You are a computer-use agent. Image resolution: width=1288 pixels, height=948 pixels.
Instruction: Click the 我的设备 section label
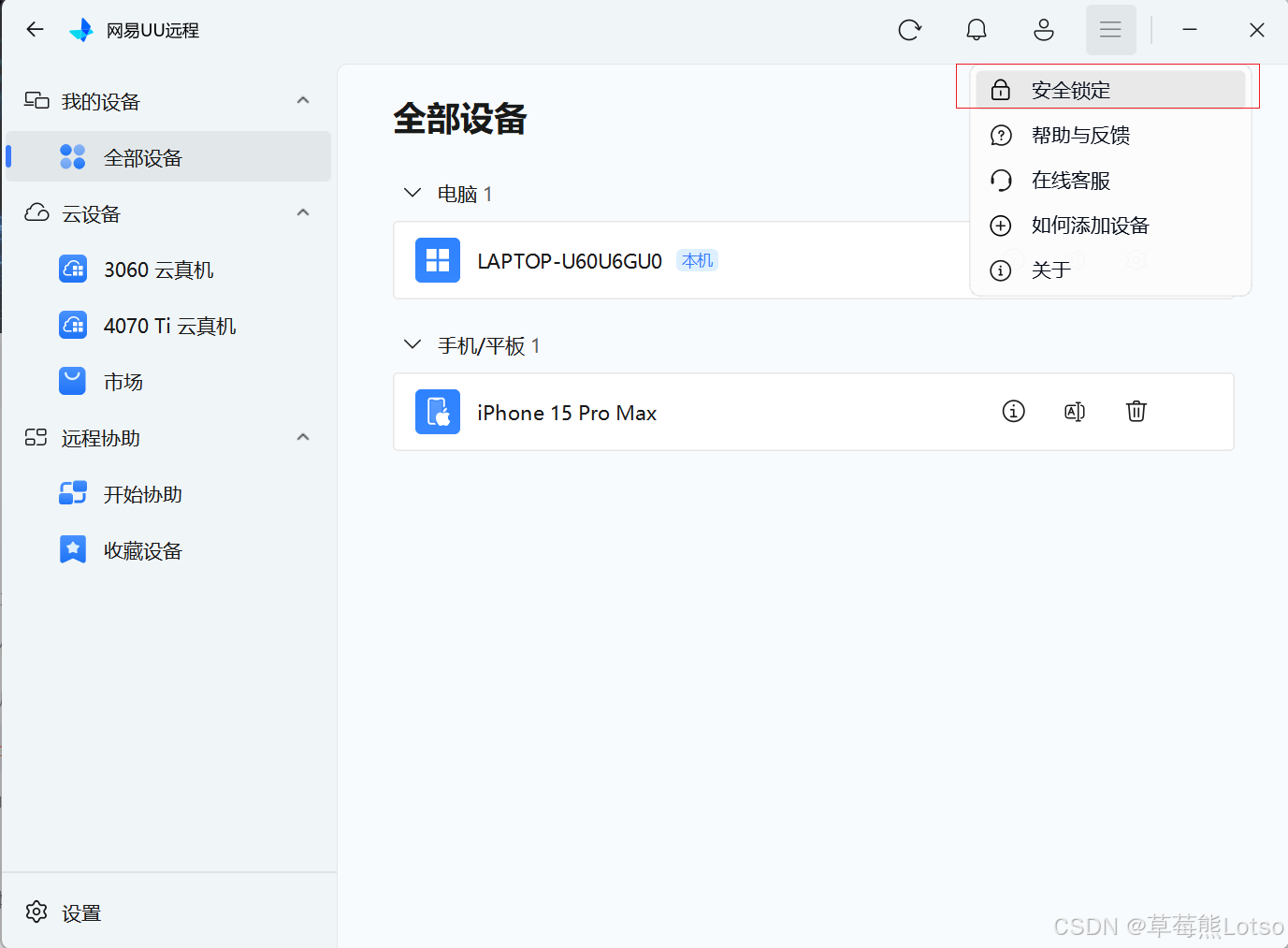tap(101, 101)
